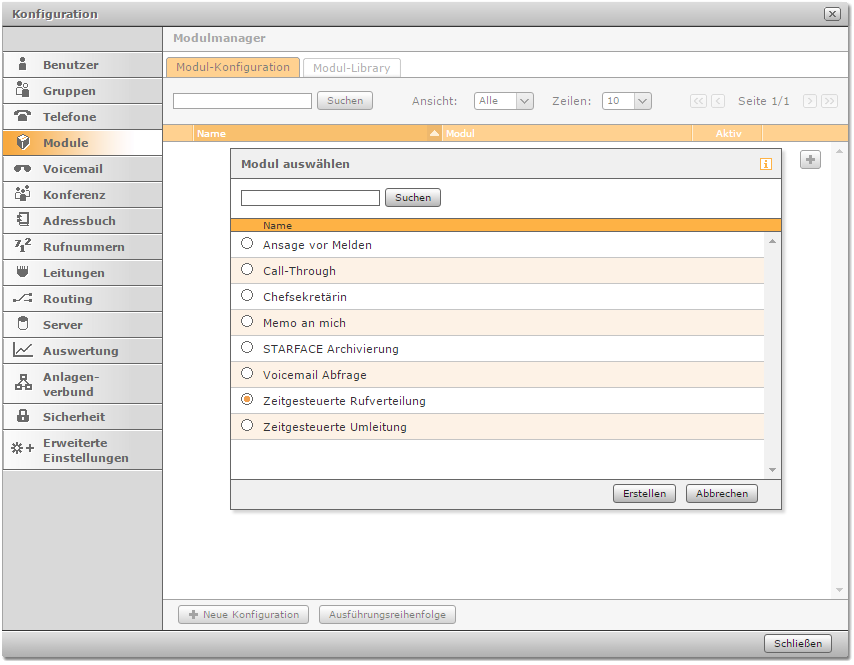Choose the Chefsekretärin module option
Screen dimensions: 854x665
click(x=247, y=296)
